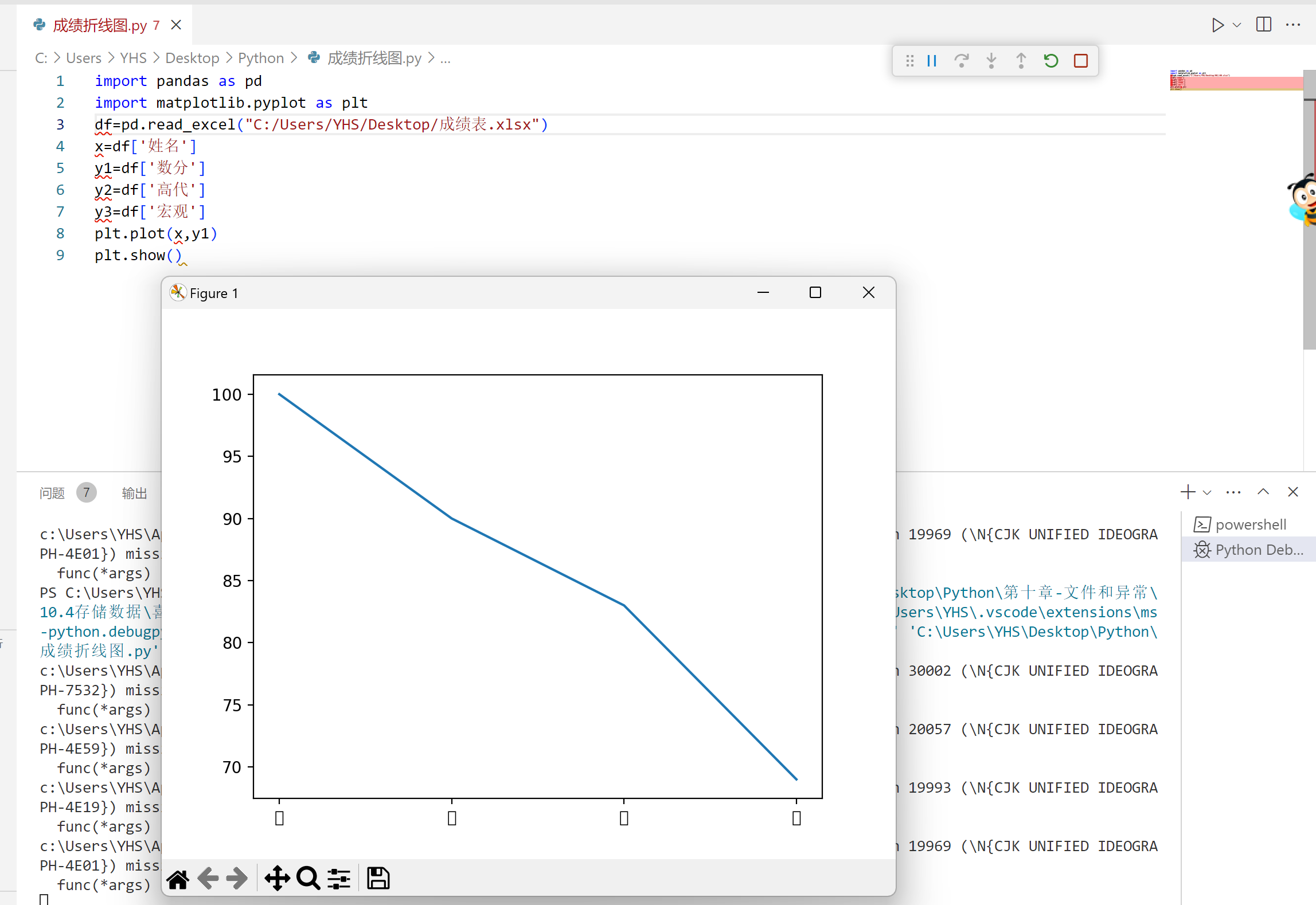Reset the plot view with Home icon
1316x905 pixels.
178,879
